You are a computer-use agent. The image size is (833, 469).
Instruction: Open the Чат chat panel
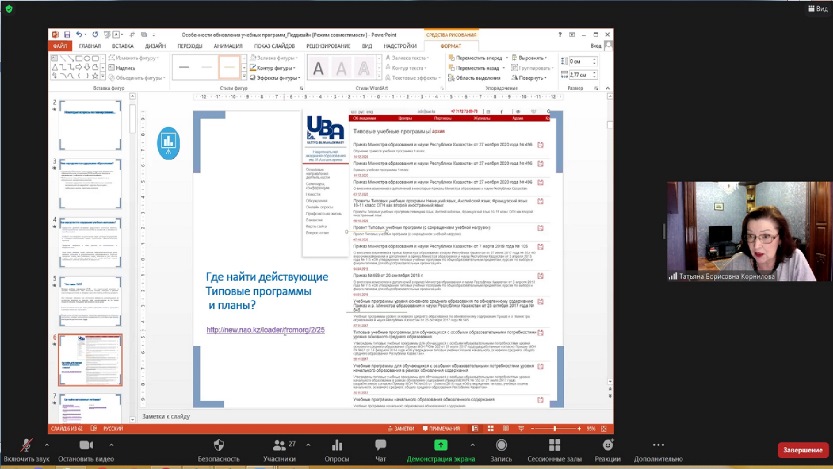click(381, 444)
